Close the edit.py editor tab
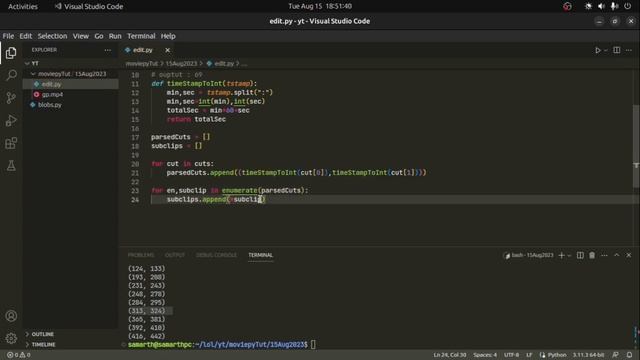Viewport: 640px width, 360px height. point(167,50)
